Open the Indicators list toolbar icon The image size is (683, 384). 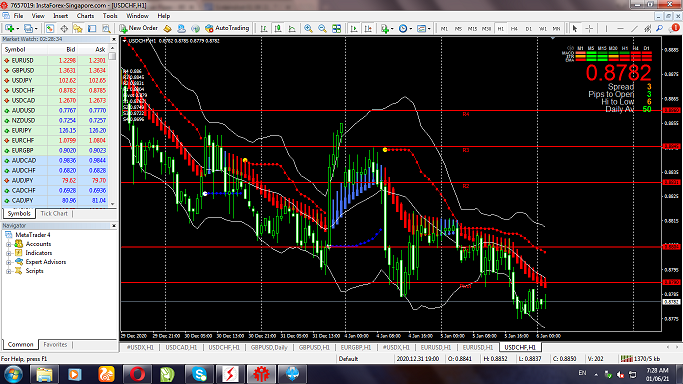[x=385, y=28]
